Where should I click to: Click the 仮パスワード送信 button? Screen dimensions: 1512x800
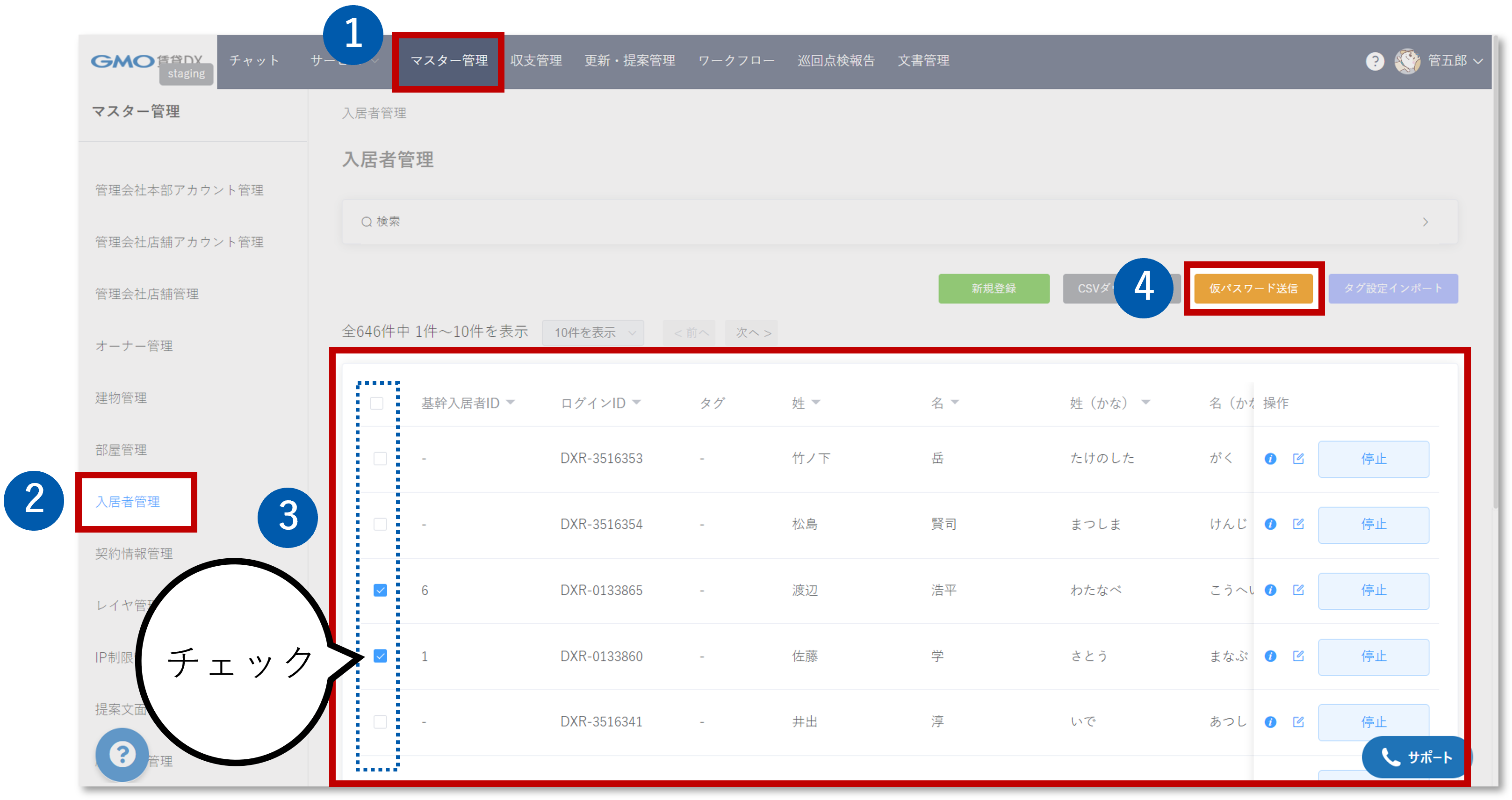tap(1253, 288)
